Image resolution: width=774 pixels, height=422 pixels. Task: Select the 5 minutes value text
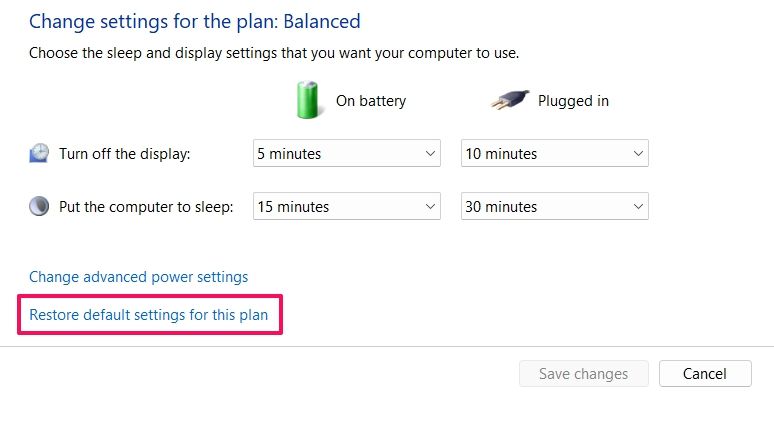(x=290, y=154)
